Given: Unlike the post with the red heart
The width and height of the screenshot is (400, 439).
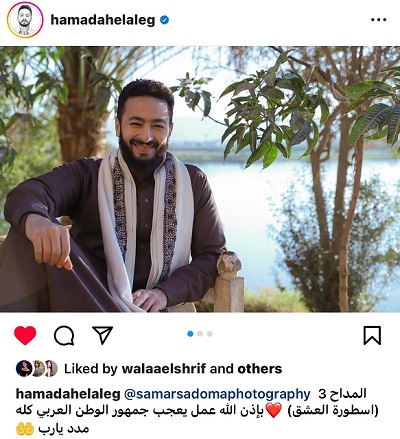Looking at the screenshot, I should [25, 335].
